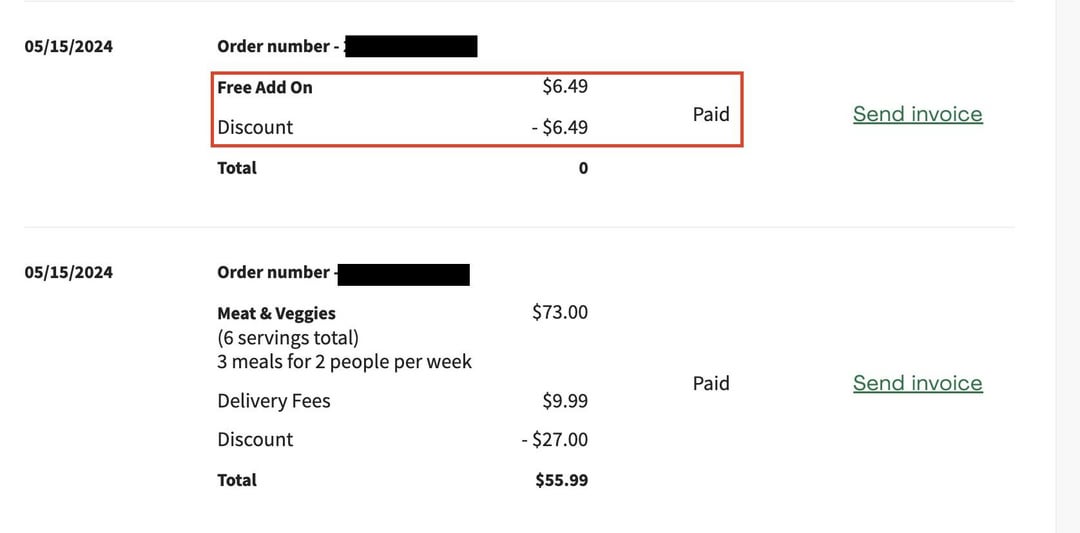Click the Delivery Fees label
This screenshot has width=1080, height=533.
point(273,401)
